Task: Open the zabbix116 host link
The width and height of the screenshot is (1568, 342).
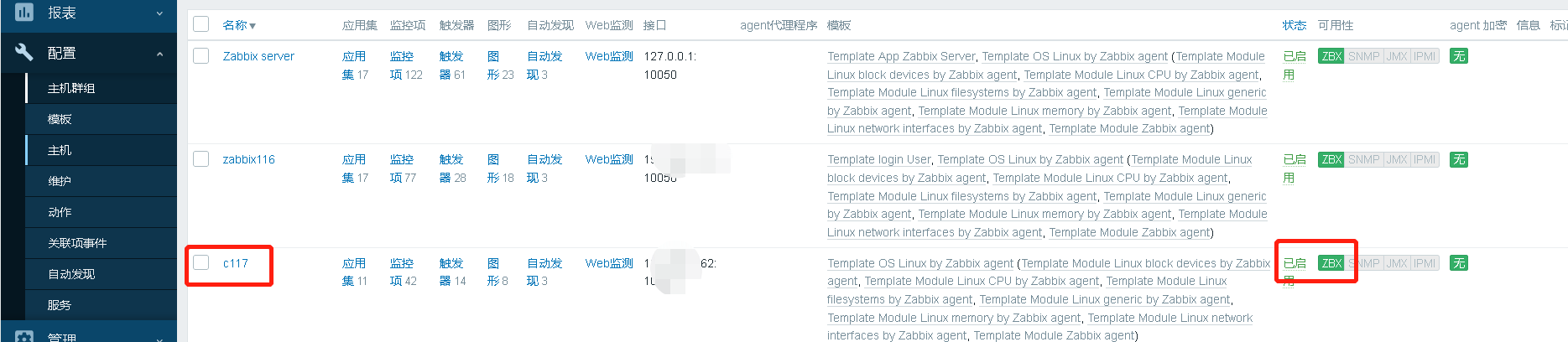Action: coord(248,159)
